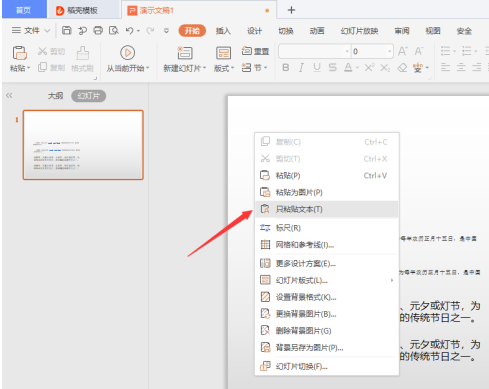489x389 pixels.
Task: Click the 从当前开始 play icon
Action: 127,53
